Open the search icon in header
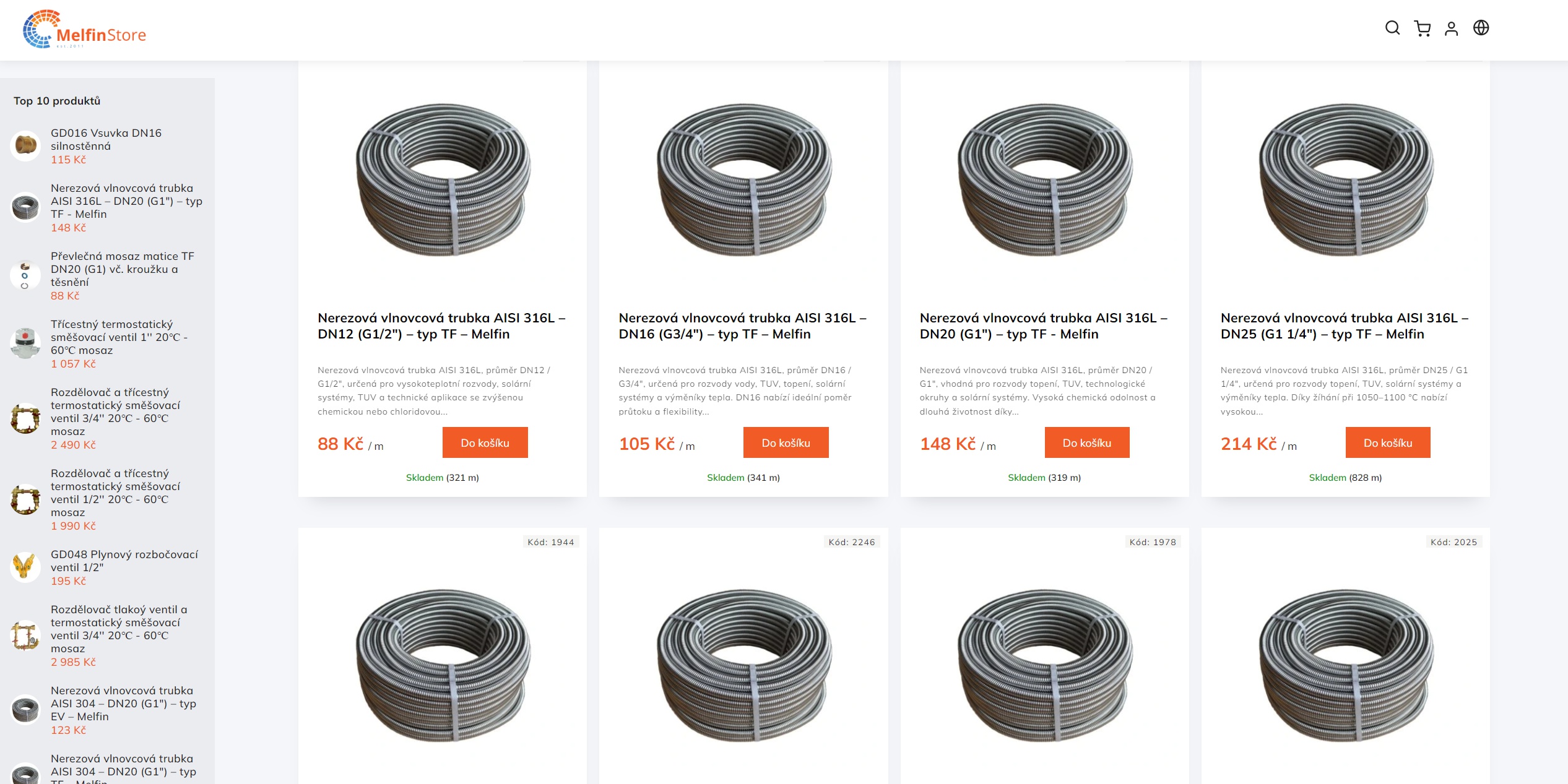This screenshot has height=784, width=1568. coord(1392,28)
